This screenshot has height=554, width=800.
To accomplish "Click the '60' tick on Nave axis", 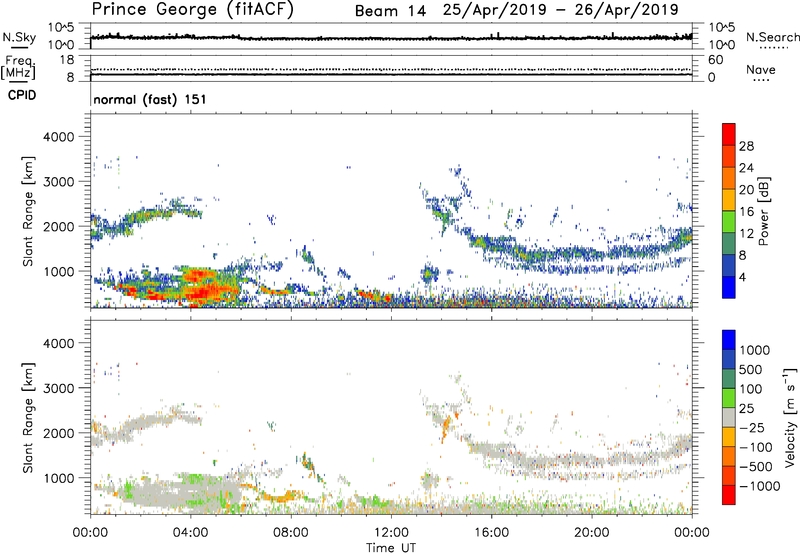I will [x=715, y=60].
